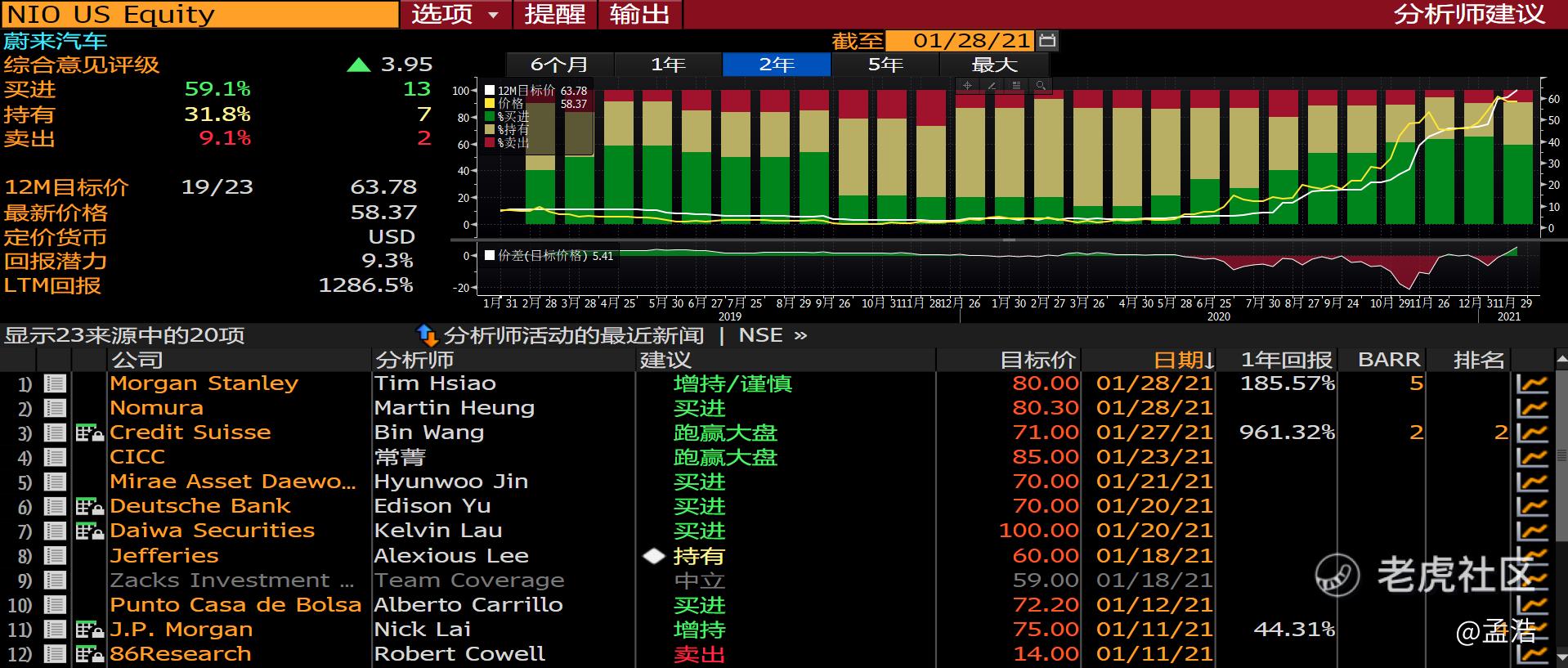Image resolution: width=1568 pixels, height=668 pixels.
Task: Activate the crosshair tool on the chart
Action: 967,85
